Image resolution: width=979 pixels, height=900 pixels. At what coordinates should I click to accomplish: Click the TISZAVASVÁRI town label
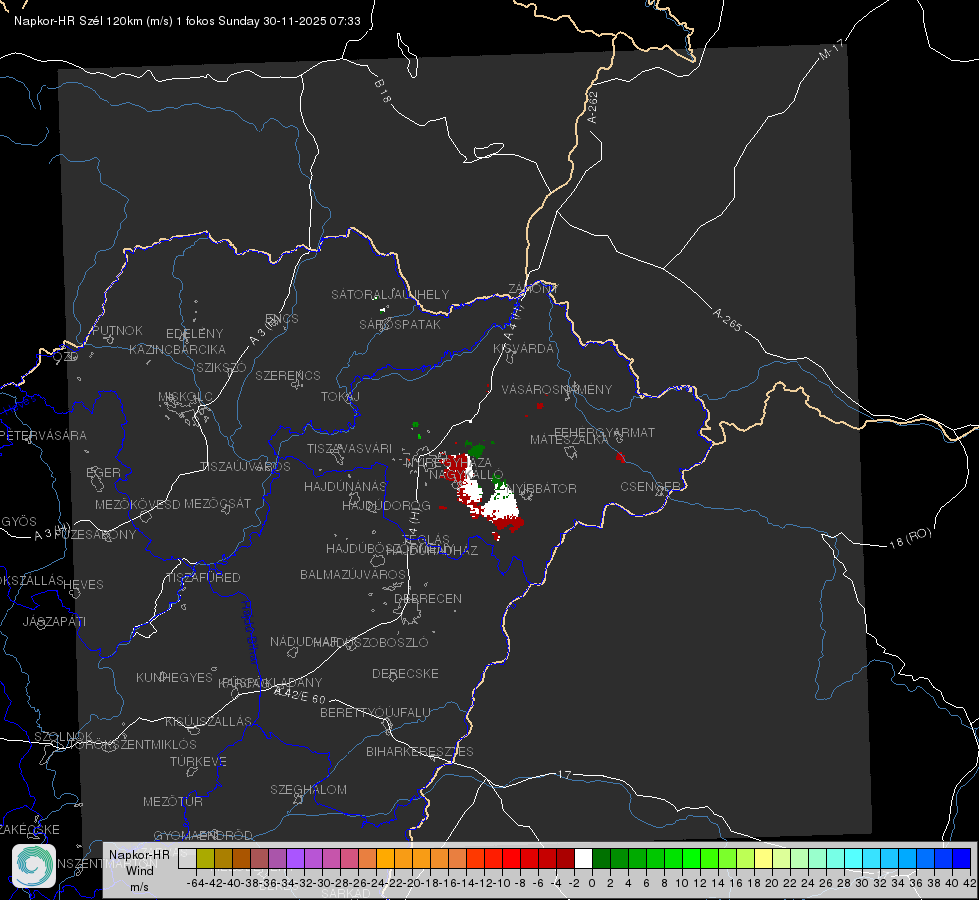pyautogui.click(x=349, y=448)
